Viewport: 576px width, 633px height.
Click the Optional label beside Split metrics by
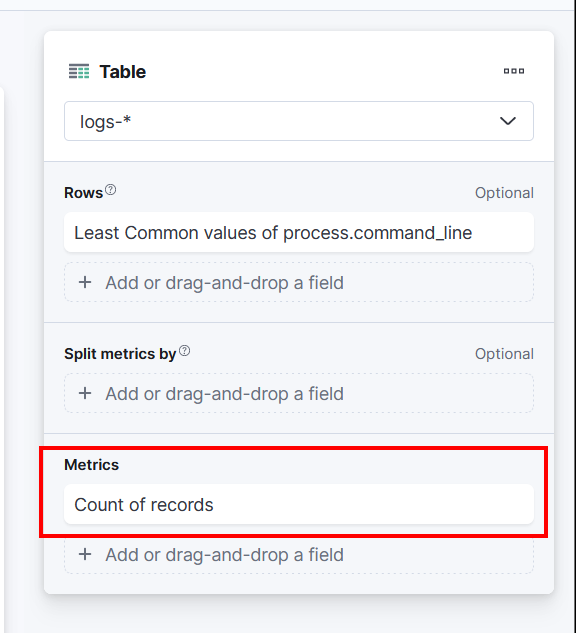point(504,354)
